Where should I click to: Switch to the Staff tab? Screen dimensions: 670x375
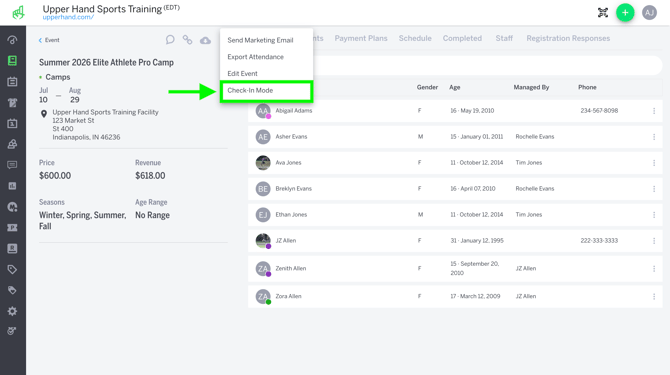click(x=504, y=38)
